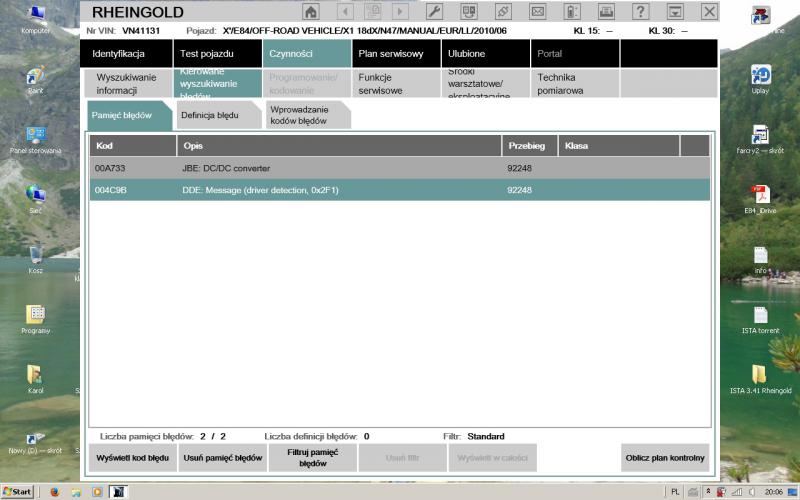Open the Portal main tab
The height and width of the screenshot is (500, 800).
coord(575,54)
